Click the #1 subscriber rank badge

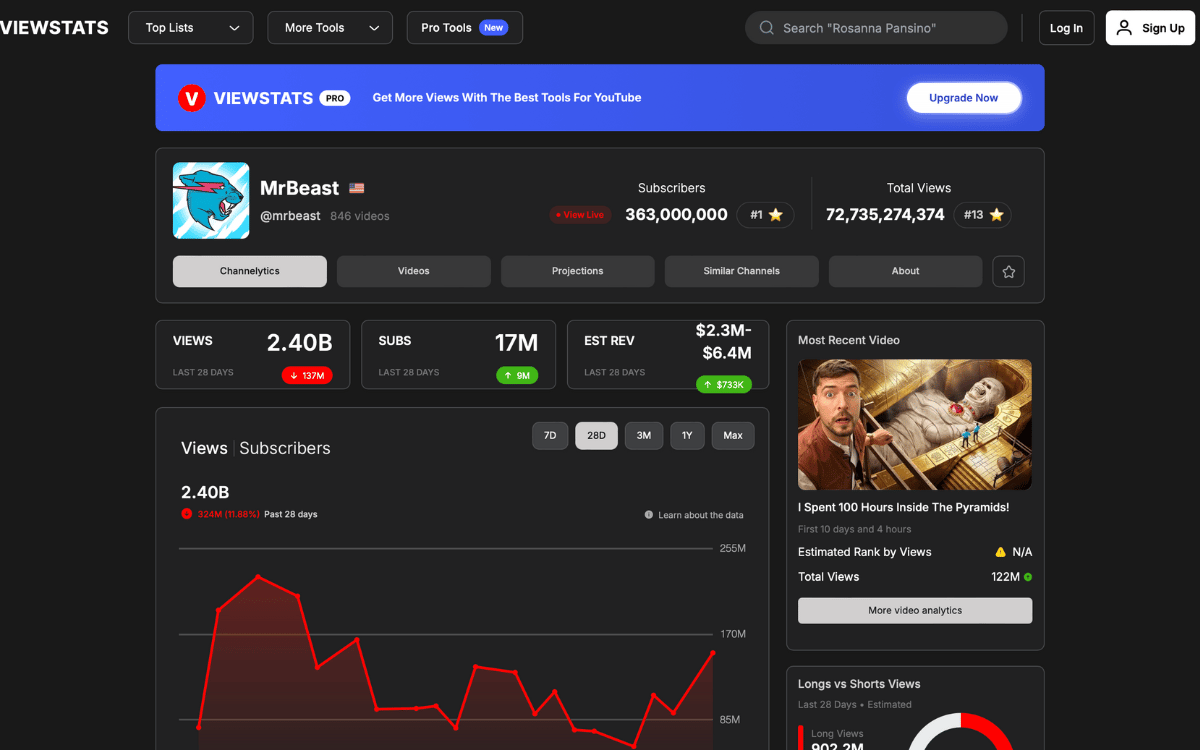click(766, 215)
